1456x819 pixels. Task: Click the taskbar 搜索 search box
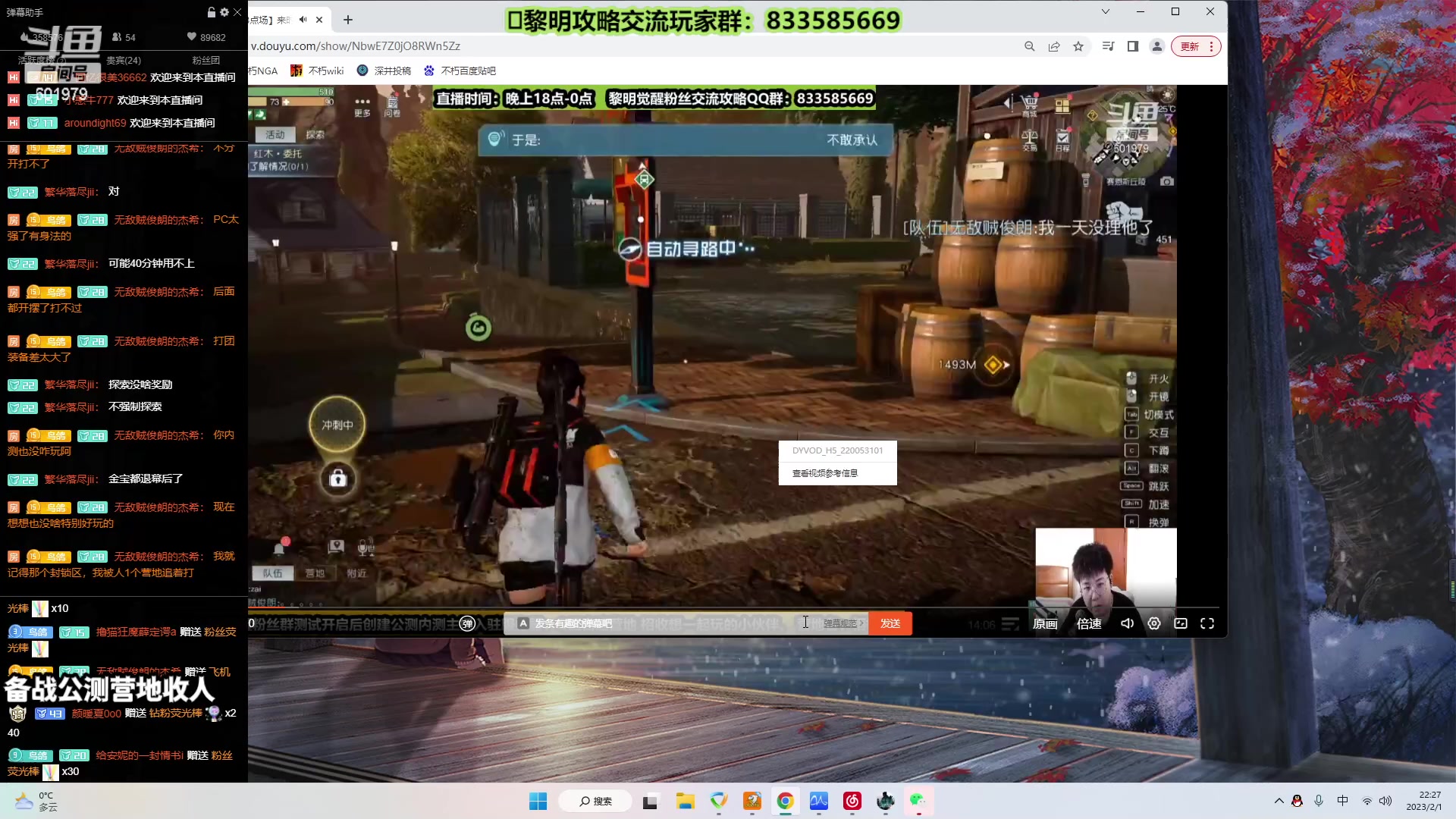click(595, 802)
